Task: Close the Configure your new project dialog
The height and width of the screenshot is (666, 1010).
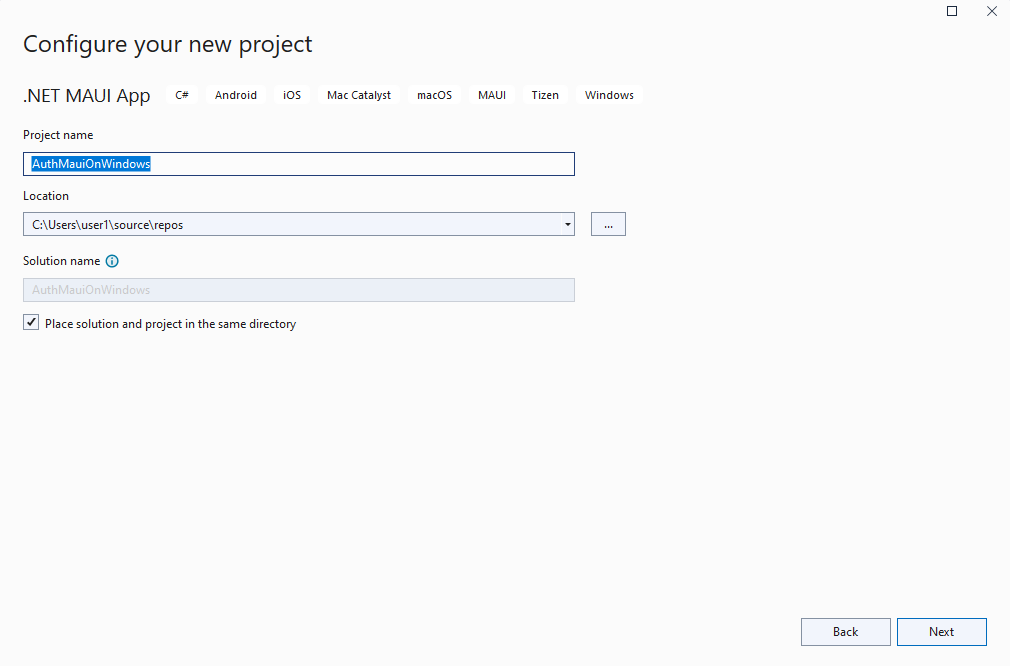Action: (991, 11)
